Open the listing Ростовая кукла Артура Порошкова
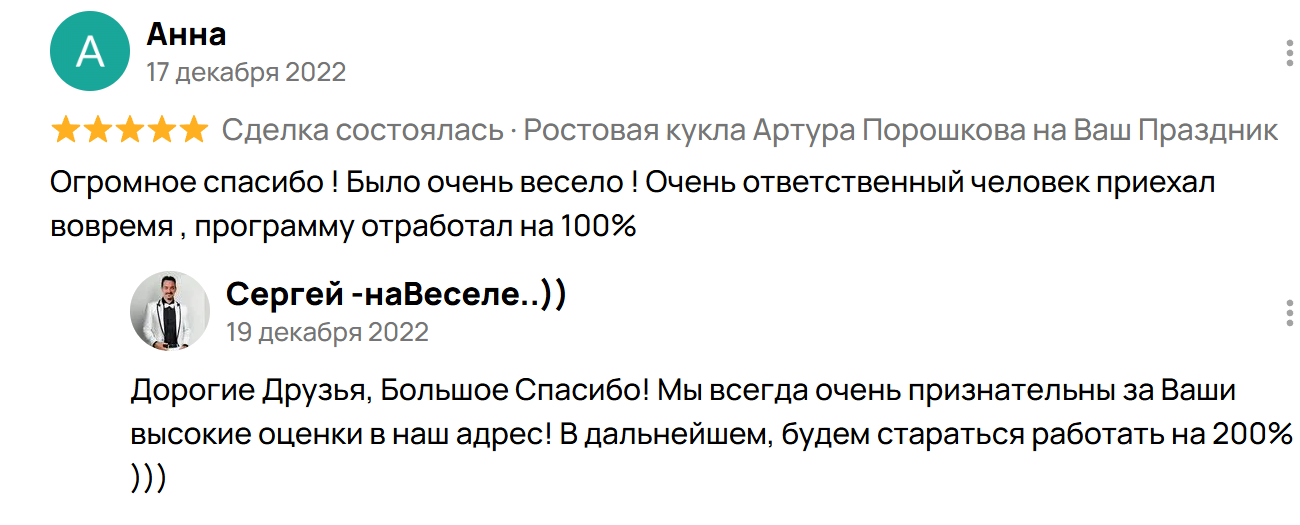This screenshot has height=525, width=1300. pos(900,130)
